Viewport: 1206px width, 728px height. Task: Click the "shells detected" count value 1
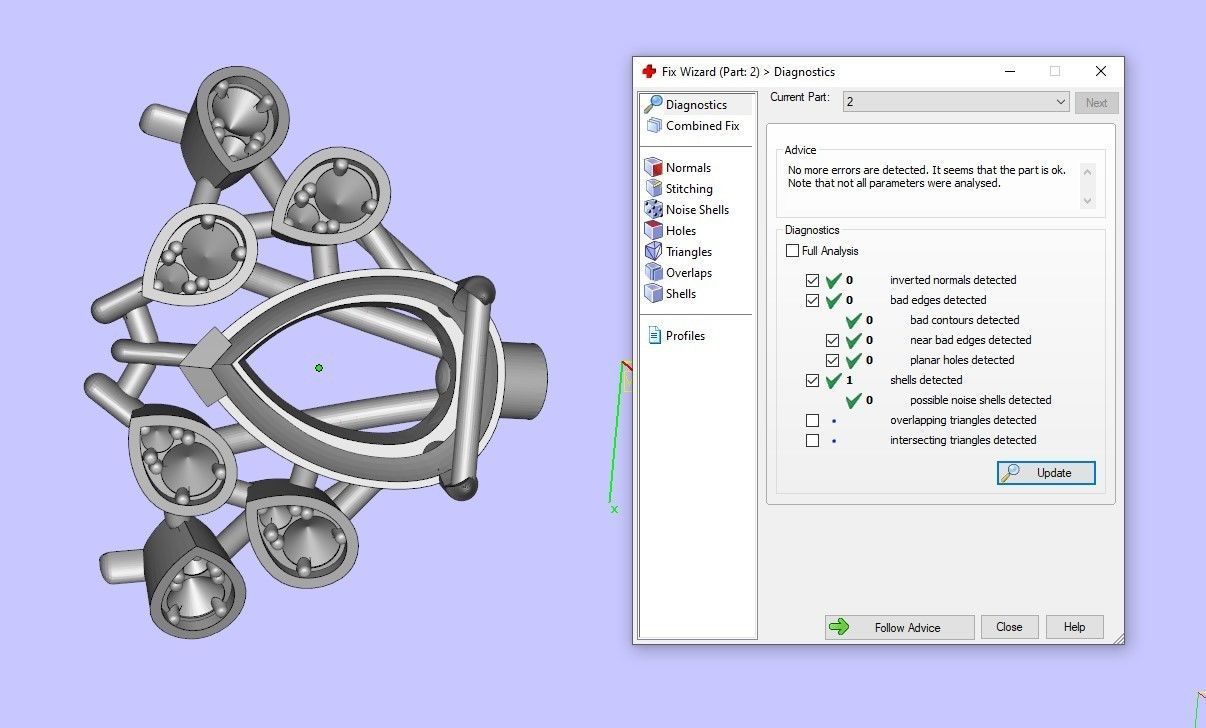849,380
